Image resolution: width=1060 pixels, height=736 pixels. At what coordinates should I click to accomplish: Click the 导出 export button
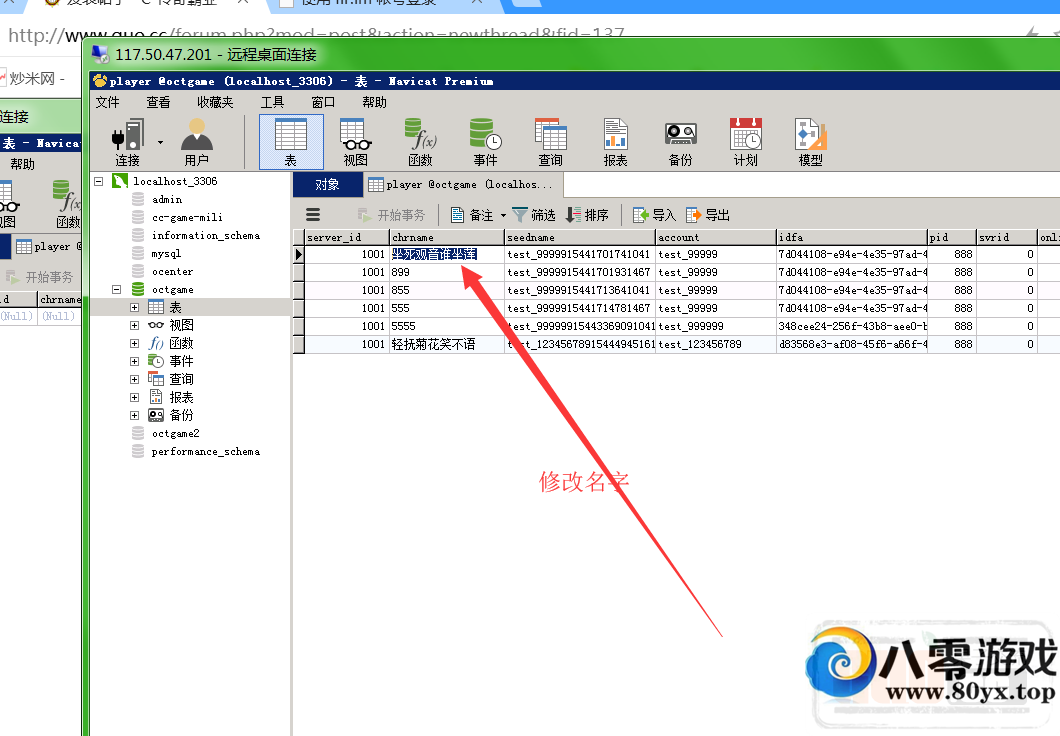coord(708,215)
